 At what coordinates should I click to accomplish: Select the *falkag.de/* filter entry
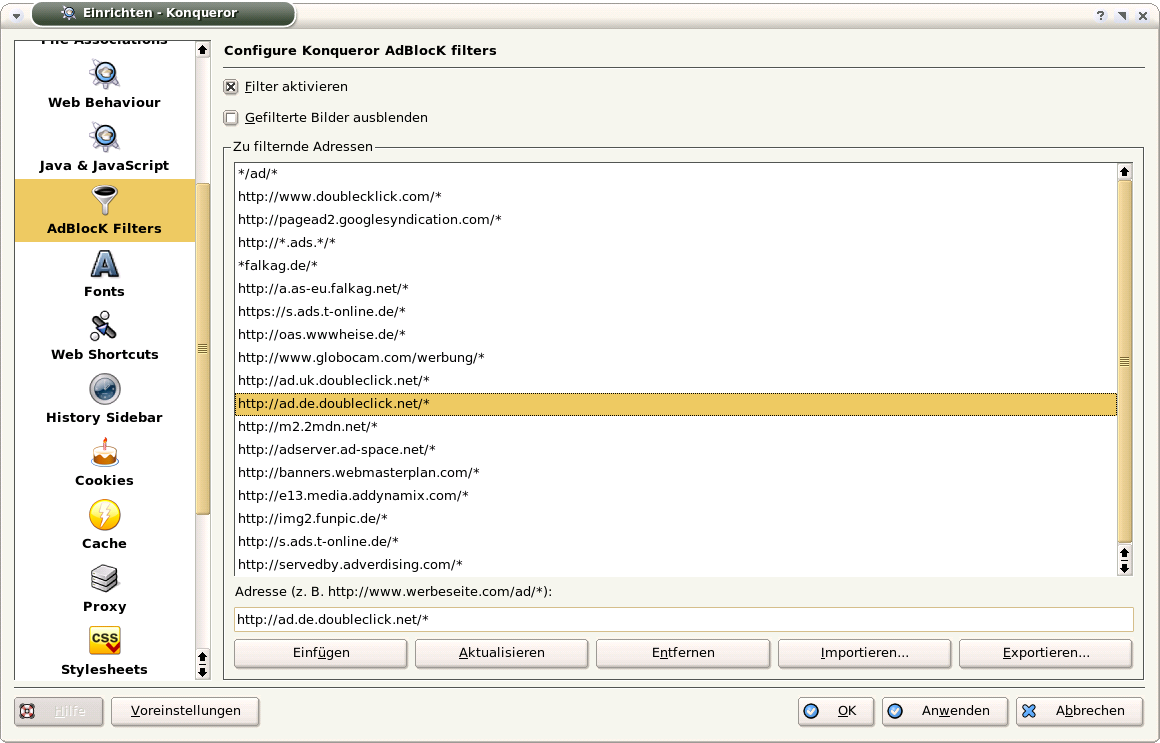pyautogui.click(x=675, y=266)
